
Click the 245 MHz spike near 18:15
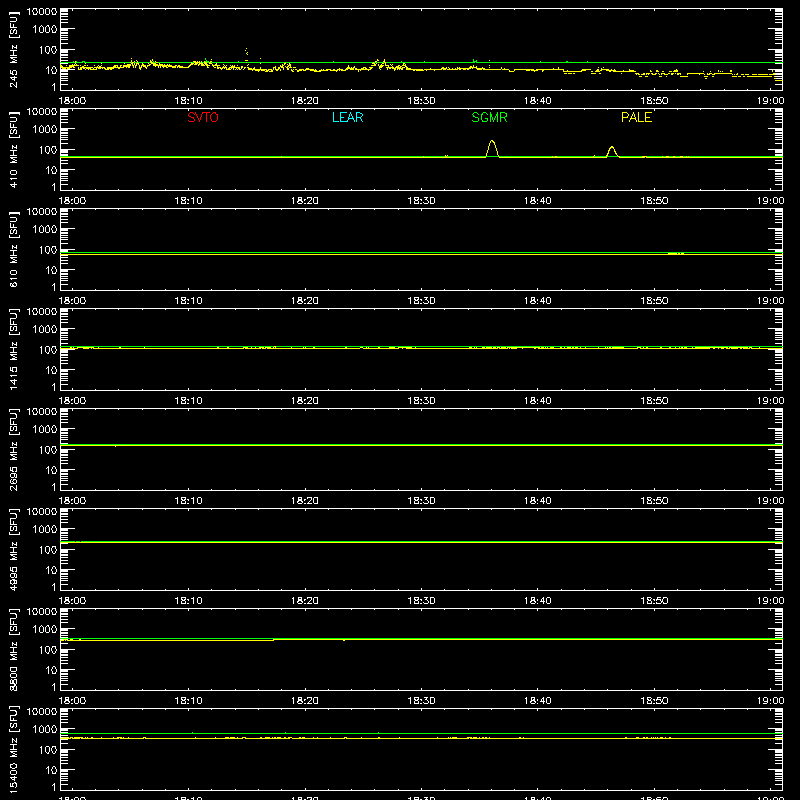(x=246, y=52)
